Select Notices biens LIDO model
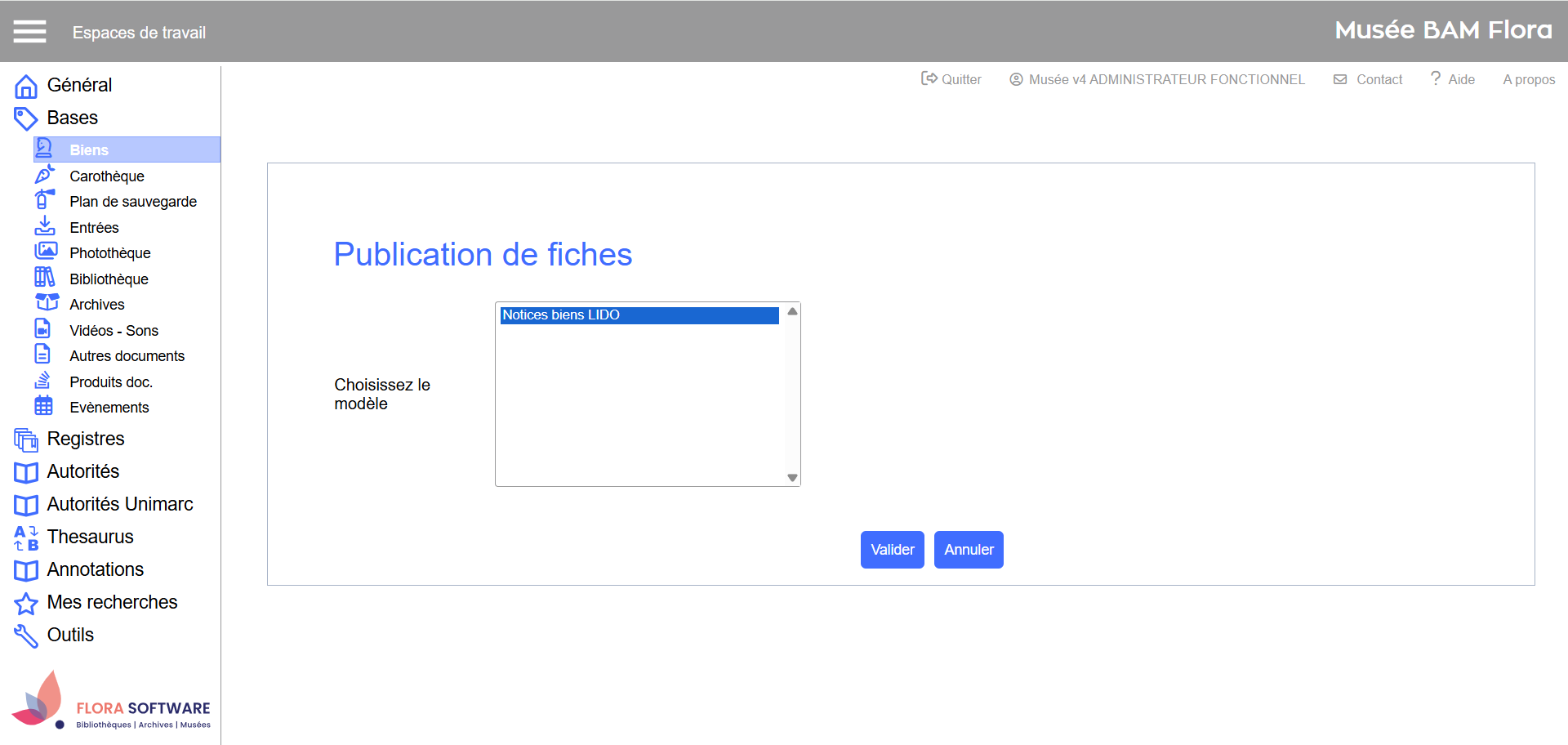1568x745 pixels. (639, 315)
